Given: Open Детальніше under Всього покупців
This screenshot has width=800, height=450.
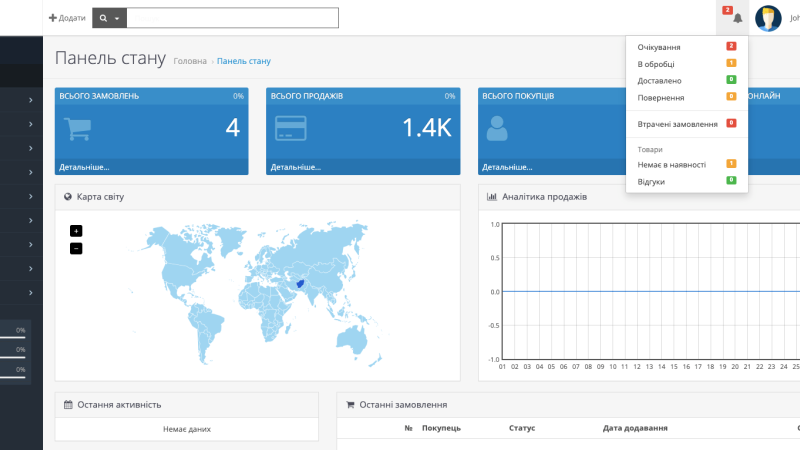Looking at the screenshot, I should [507, 167].
